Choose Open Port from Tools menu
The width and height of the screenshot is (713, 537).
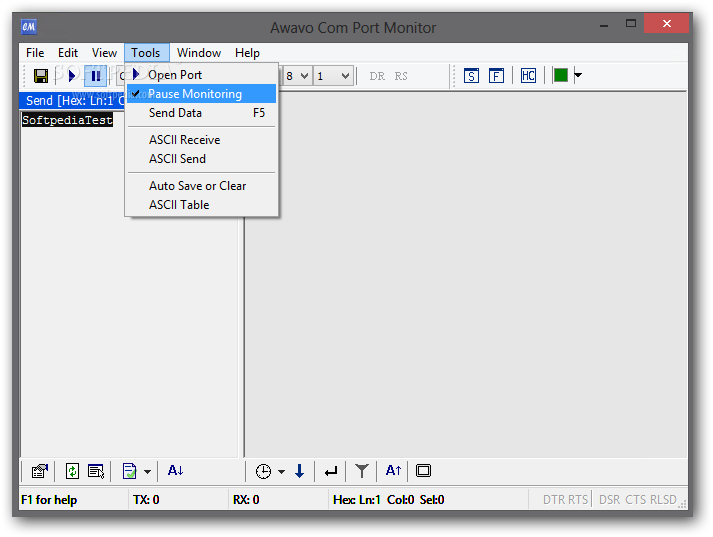coord(201,75)
